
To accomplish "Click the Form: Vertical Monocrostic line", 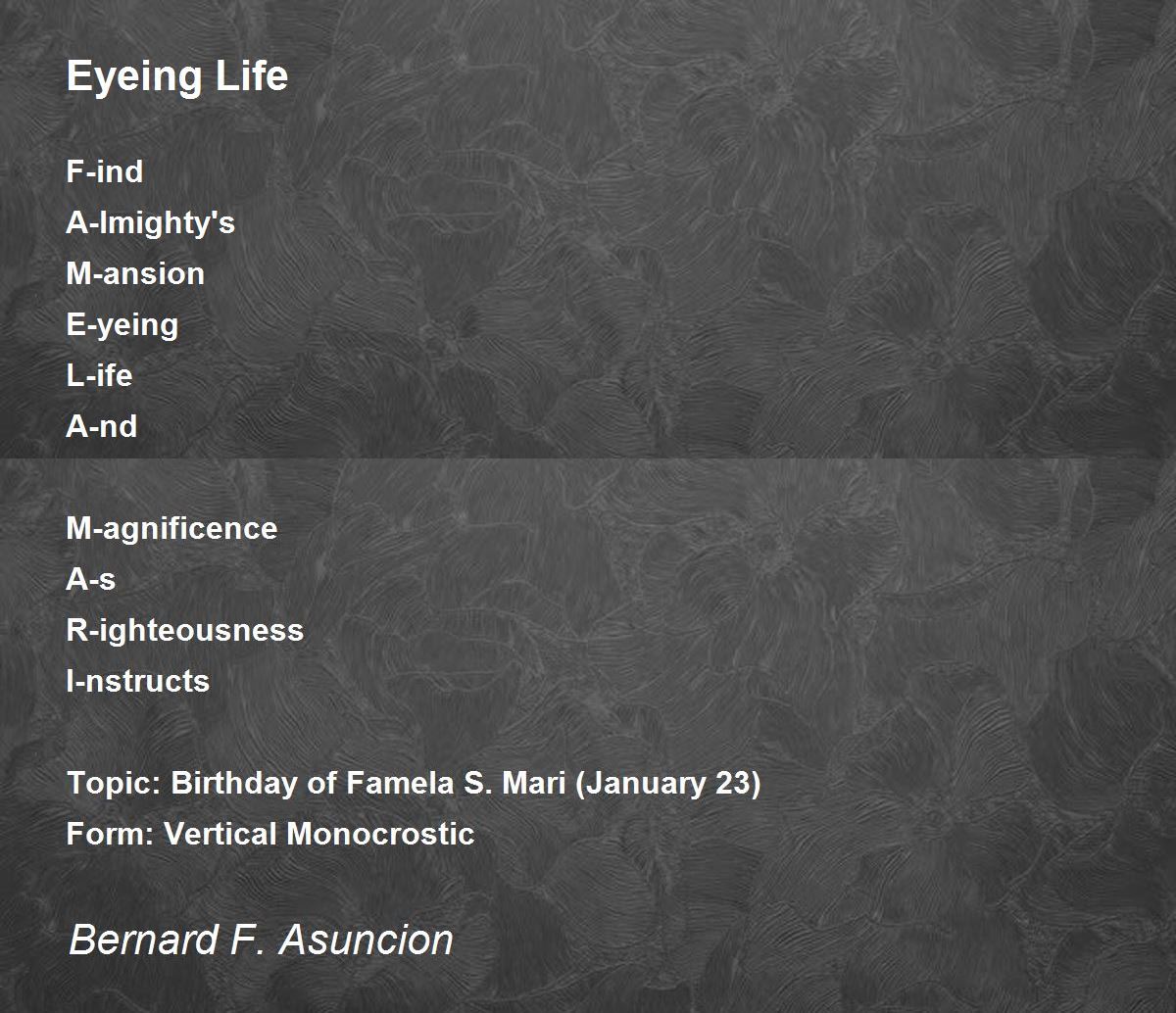I will (x=270, y=834).
